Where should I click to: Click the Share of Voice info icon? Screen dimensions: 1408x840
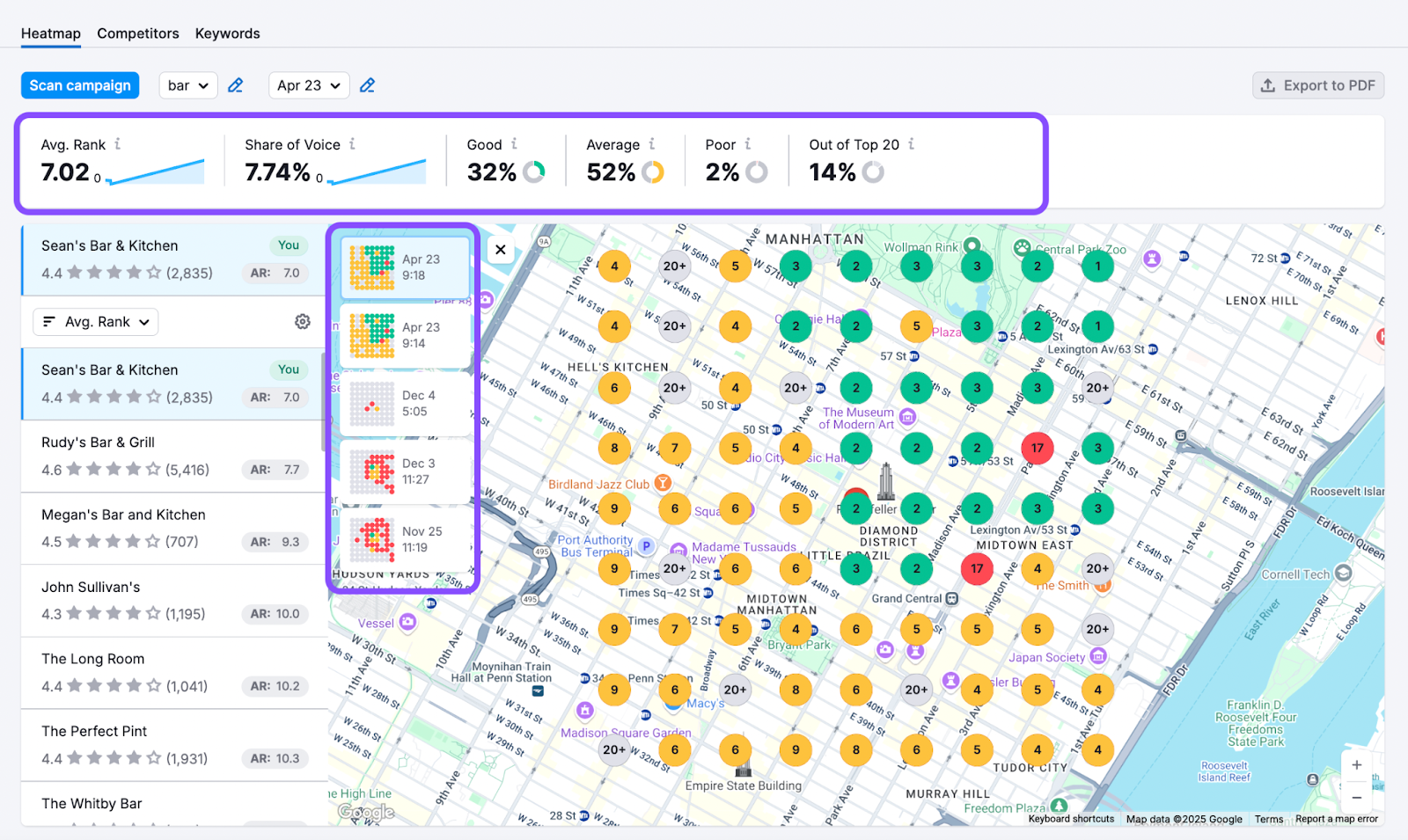(352, 143)
